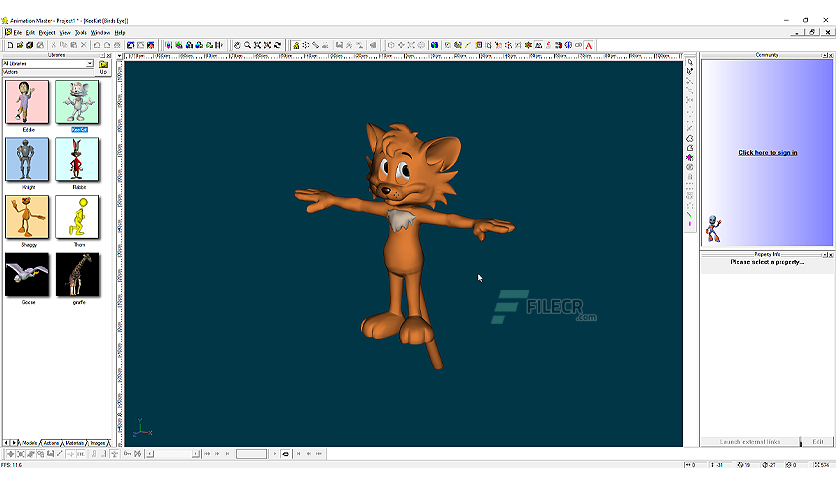Click the 'Click here to sign in' link
The height and width of the screenshot is (484, 836).
pyautogui.click(x=768, y=152)
